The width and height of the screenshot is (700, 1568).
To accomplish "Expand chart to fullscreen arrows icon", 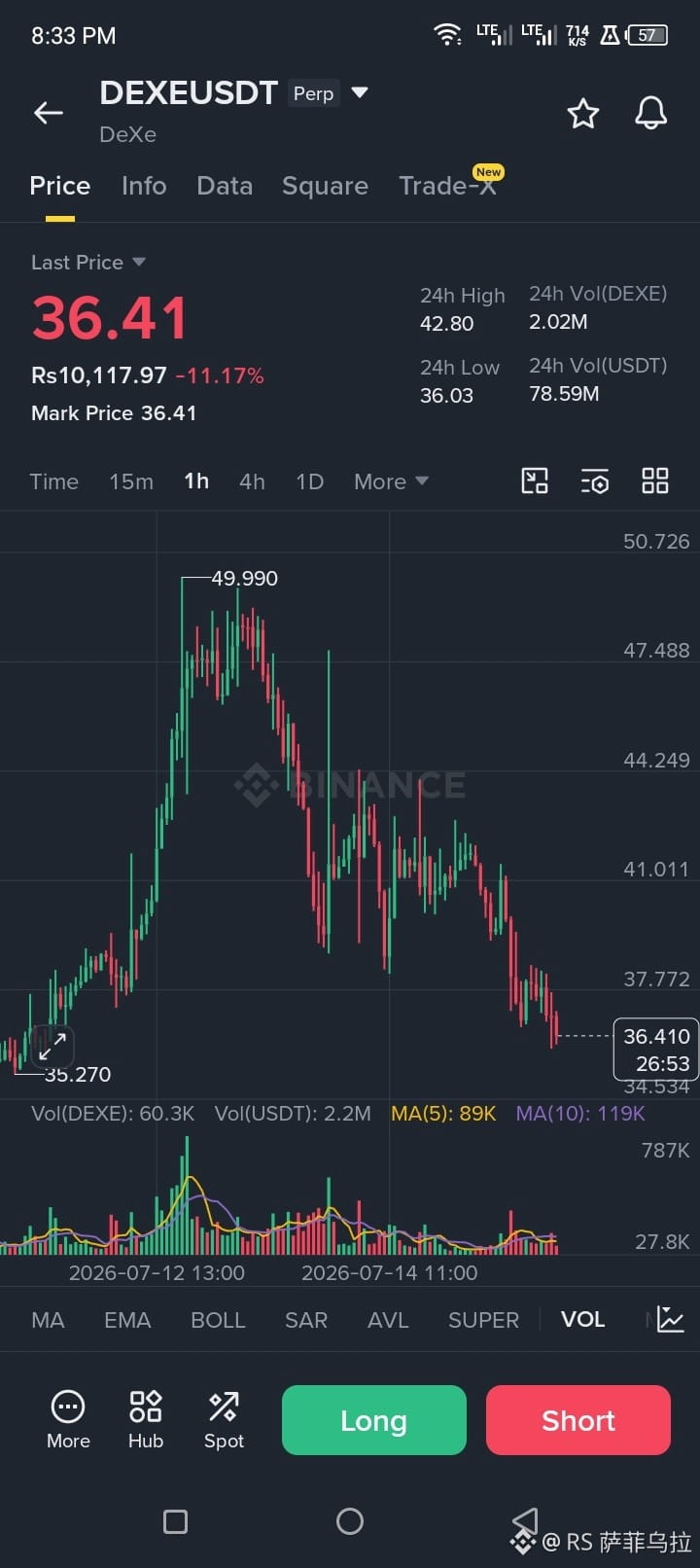I will click(x=52, y=1047).
